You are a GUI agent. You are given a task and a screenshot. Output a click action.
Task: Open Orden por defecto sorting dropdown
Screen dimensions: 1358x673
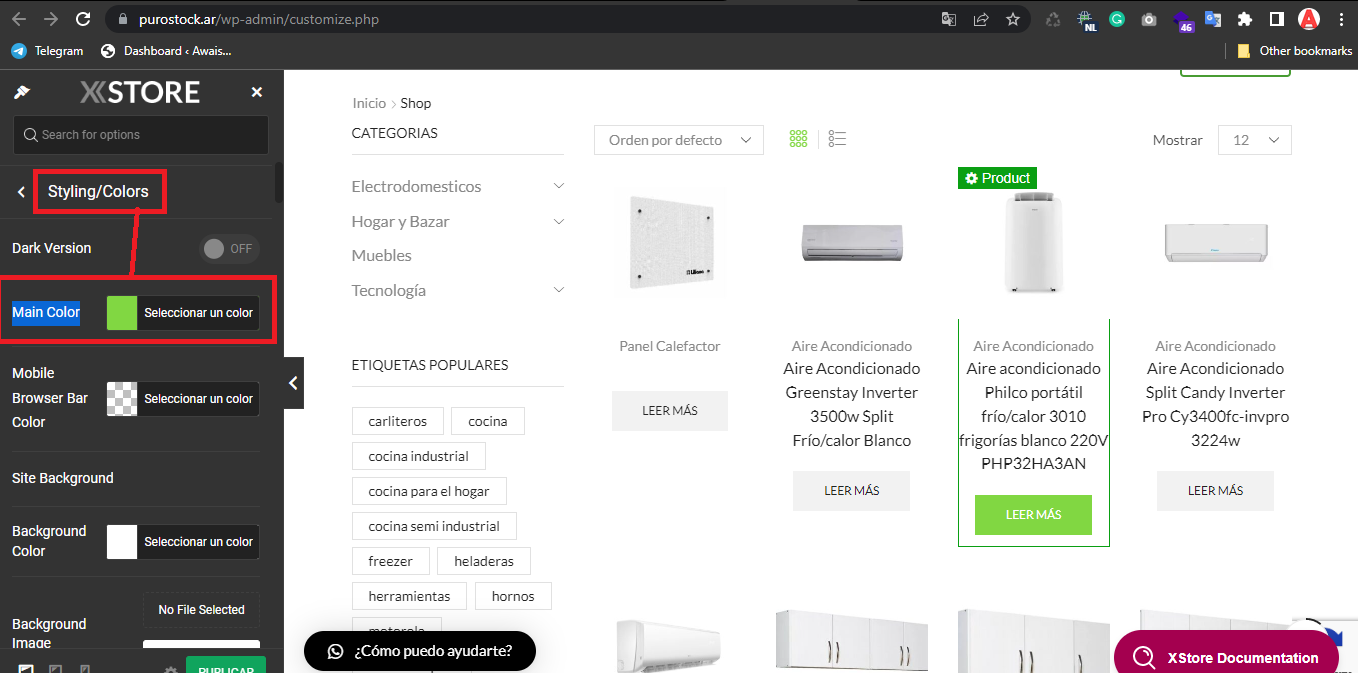679,140
